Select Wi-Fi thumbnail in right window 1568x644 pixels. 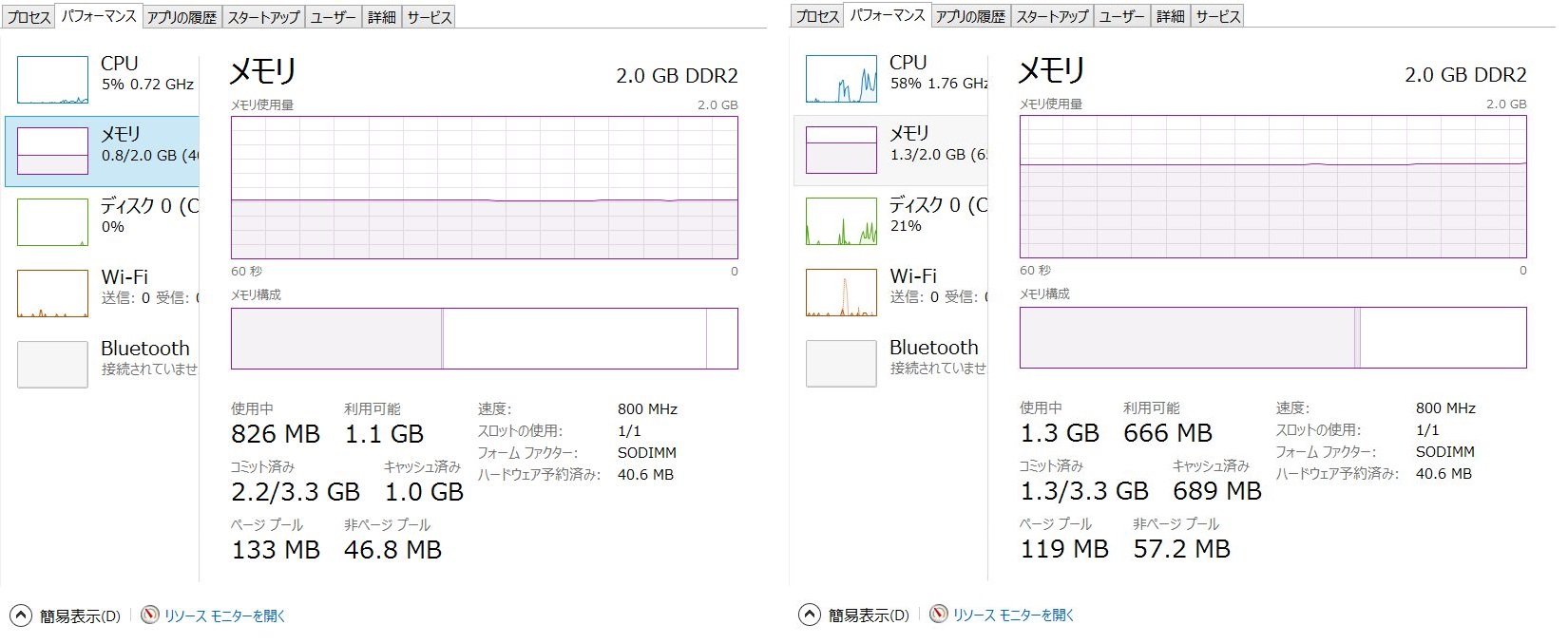coord(841,293)
